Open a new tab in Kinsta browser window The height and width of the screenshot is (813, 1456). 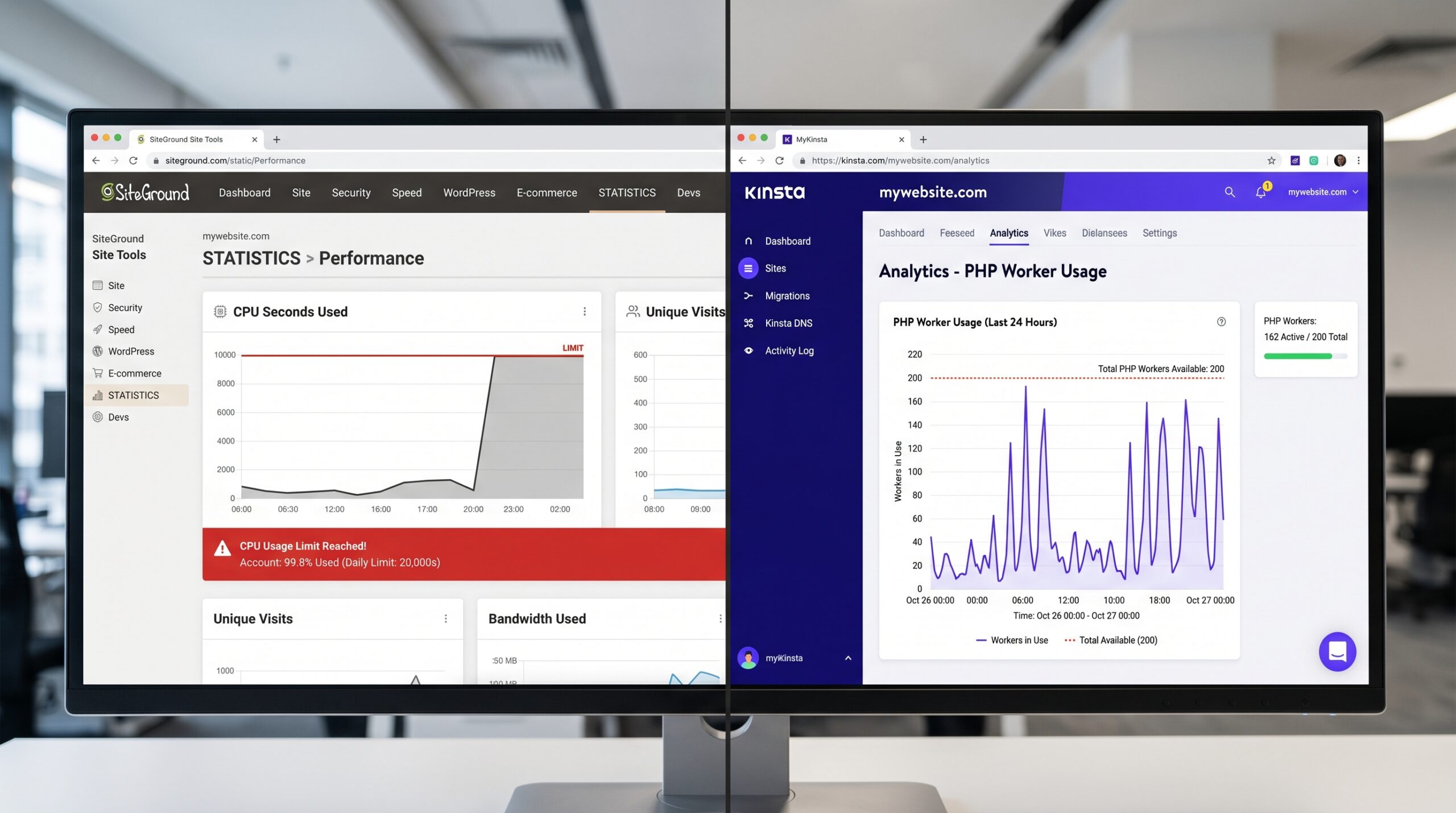(923, 139)
